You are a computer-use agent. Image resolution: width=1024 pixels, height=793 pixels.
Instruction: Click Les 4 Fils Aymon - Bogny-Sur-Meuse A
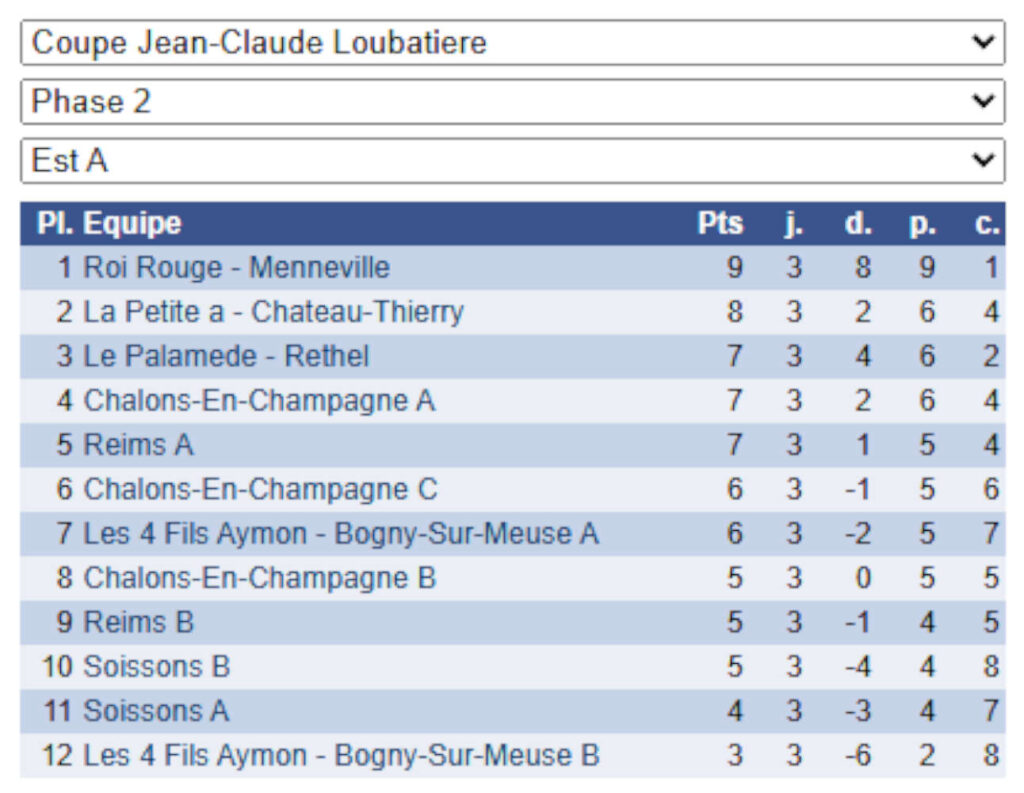[x=341, y=534]
